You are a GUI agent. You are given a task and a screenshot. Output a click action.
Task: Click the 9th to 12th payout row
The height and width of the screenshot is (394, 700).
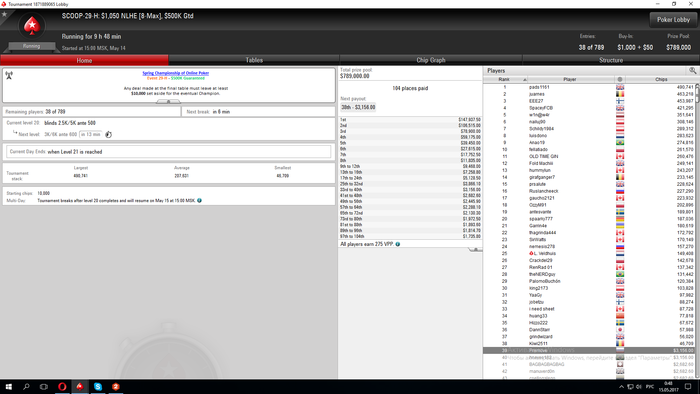410,166
